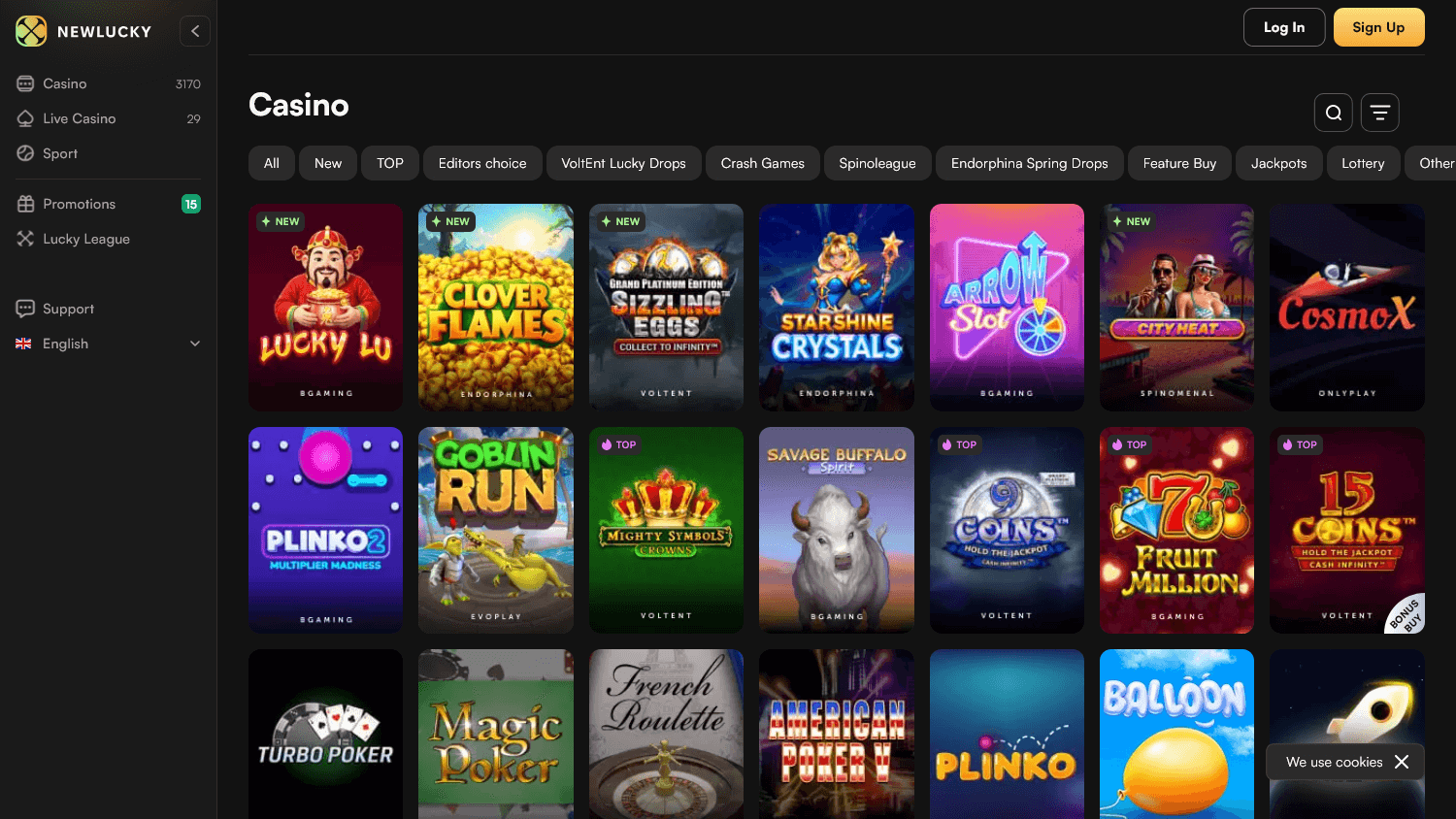Select the Lucky League icon
Screen dimensions: 1456x819
[24, 239]
